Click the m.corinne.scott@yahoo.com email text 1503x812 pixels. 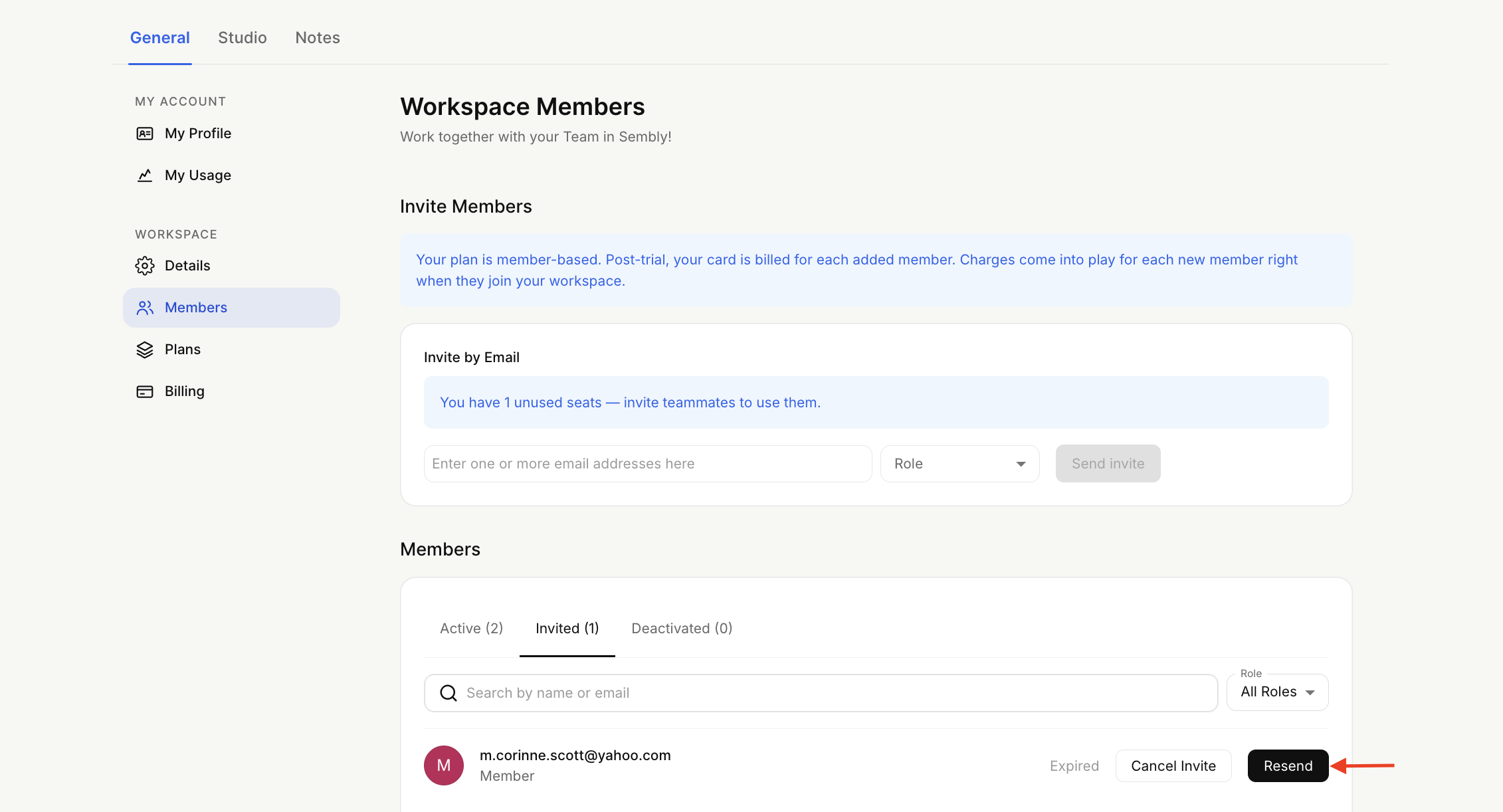point(575,756)
